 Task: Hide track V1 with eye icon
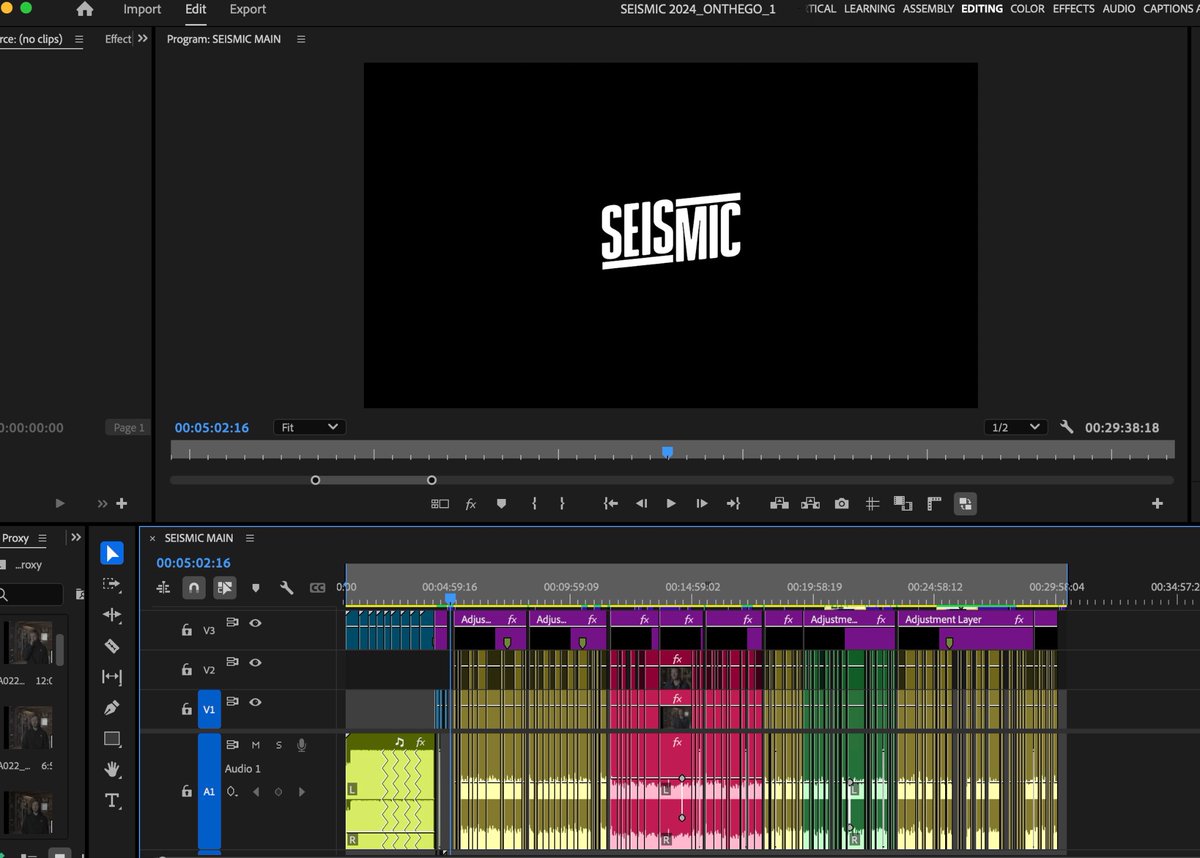[x=255, y=701]
